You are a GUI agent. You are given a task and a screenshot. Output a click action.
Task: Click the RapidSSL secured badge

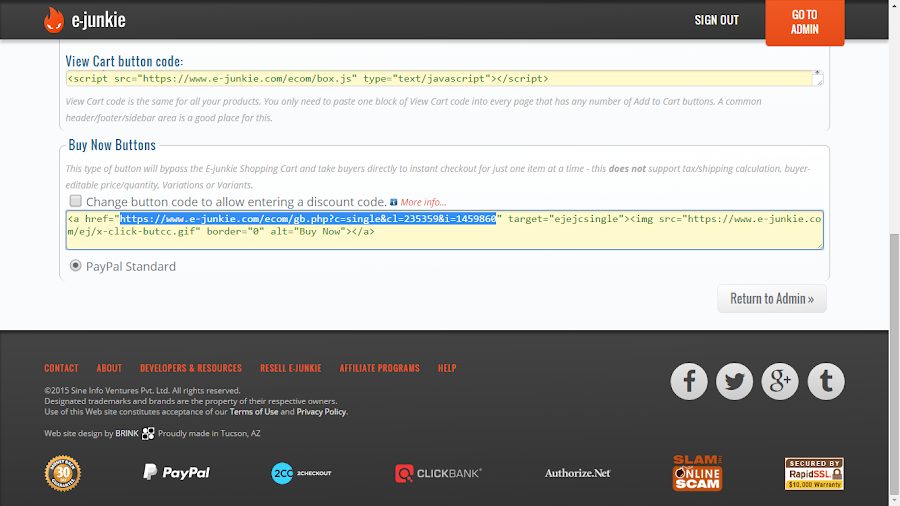814,473
